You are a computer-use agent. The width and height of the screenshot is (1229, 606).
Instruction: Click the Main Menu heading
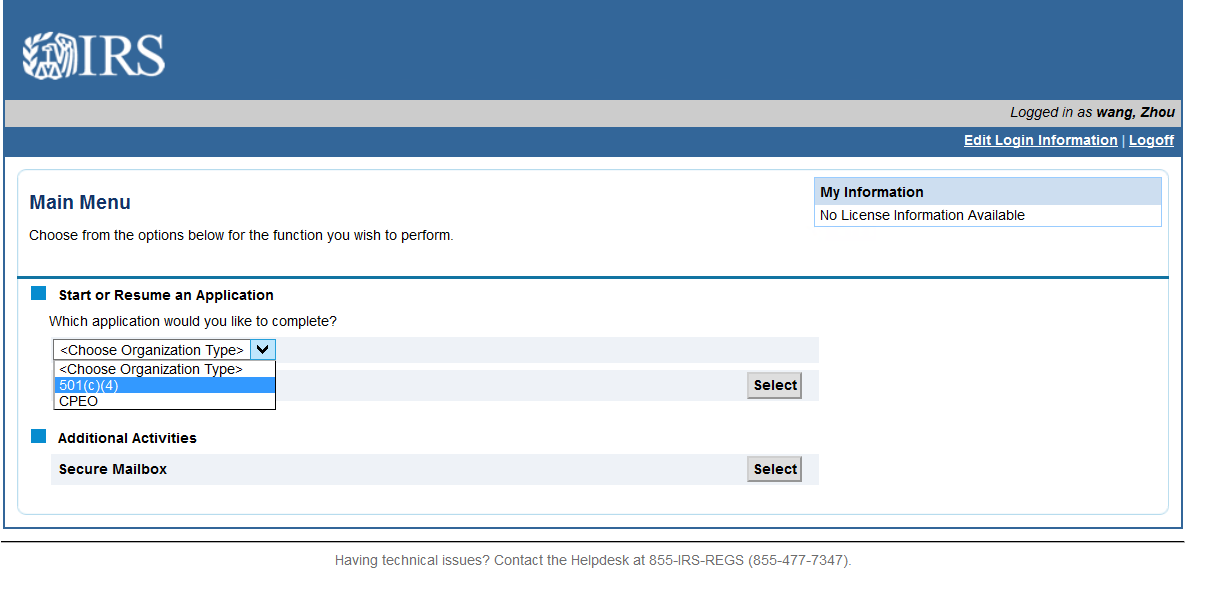tap(80, 202)
